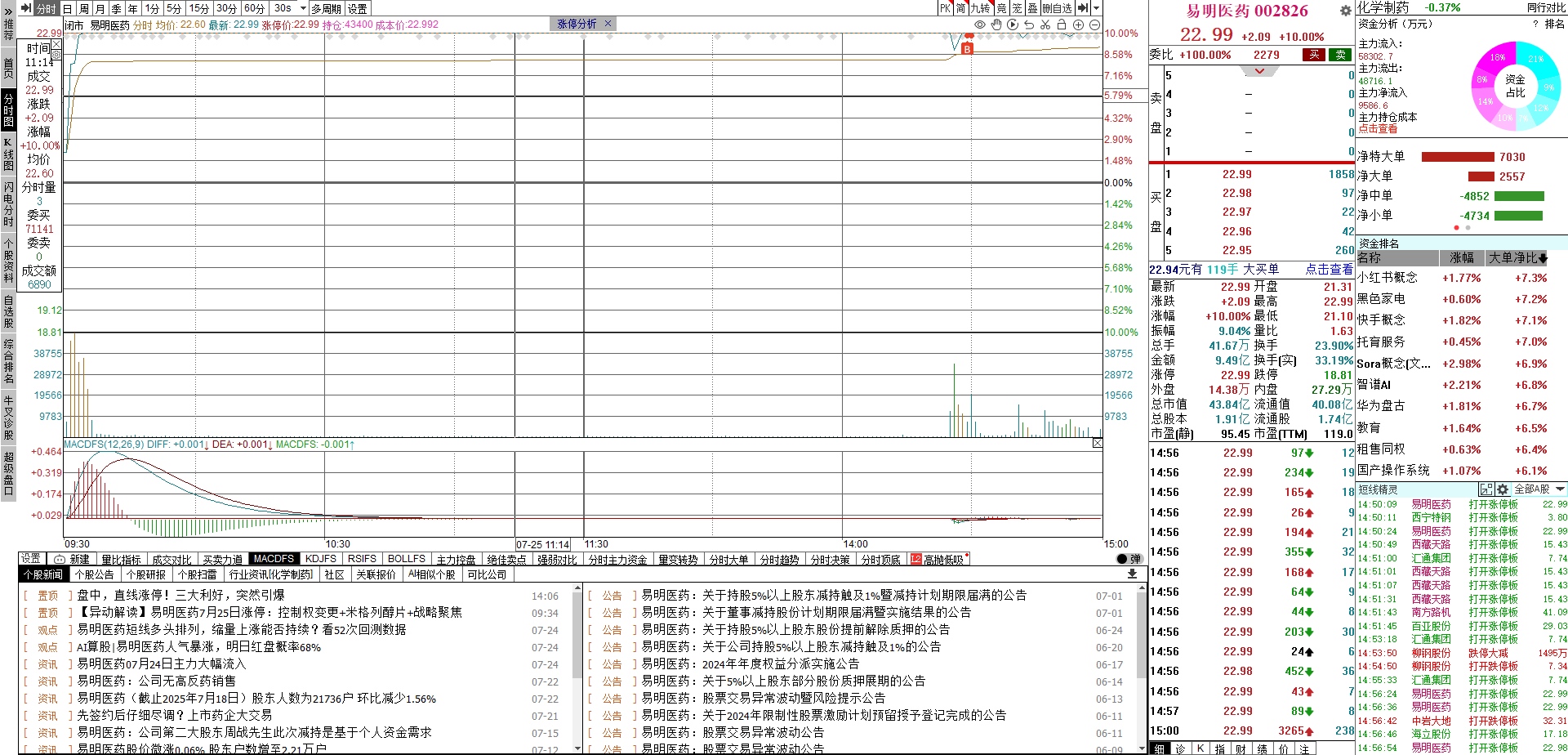Viewport: 1568px width, 755px height.
Task: Click the 新建 indicator button
Action: pyautogui.click(x=72, y=560)
